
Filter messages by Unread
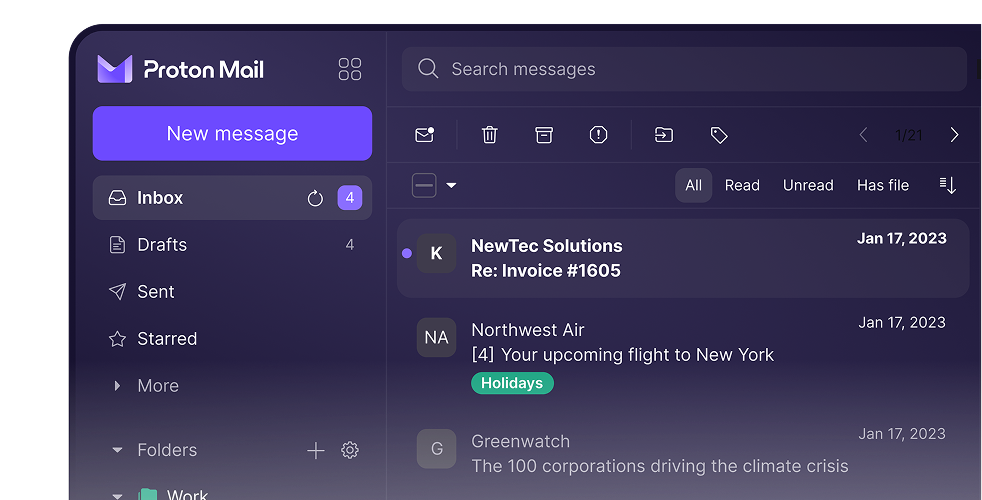click(808, 185)
